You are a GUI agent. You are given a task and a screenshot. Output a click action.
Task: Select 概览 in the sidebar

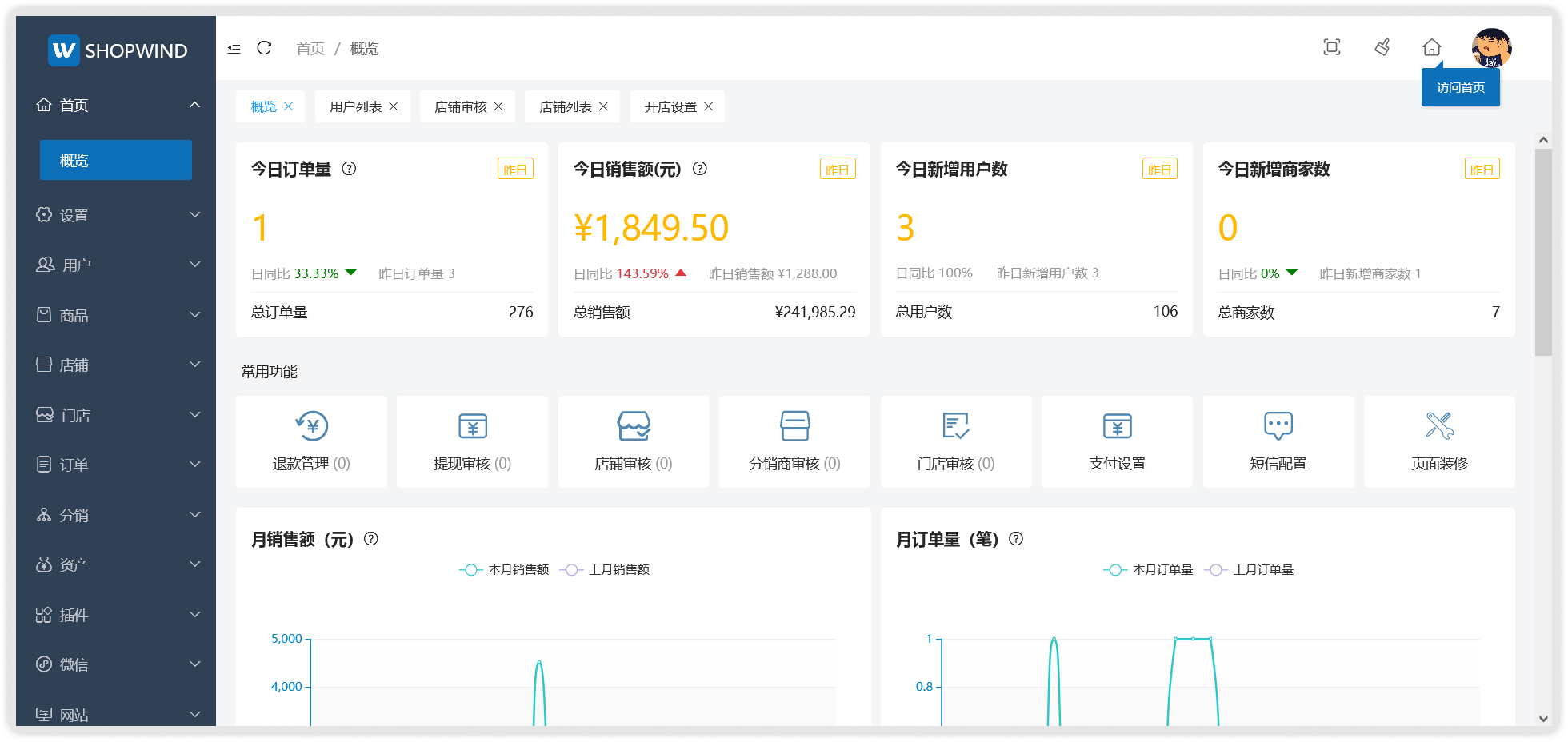tap(116, 160)
